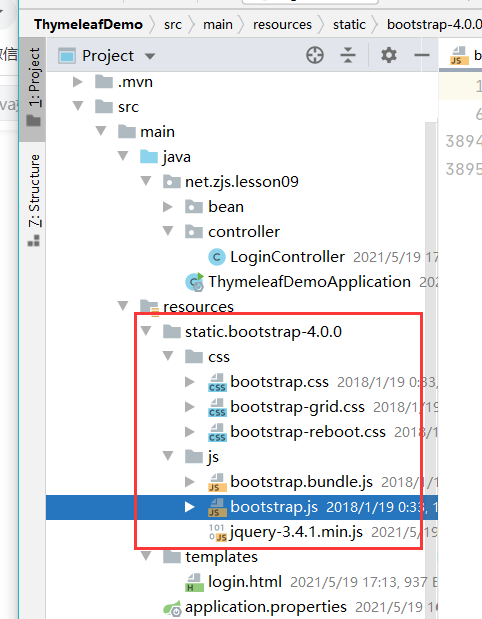Click the login.html file icon
Viewport: 482px width, 619px height.
pos(194,583)
